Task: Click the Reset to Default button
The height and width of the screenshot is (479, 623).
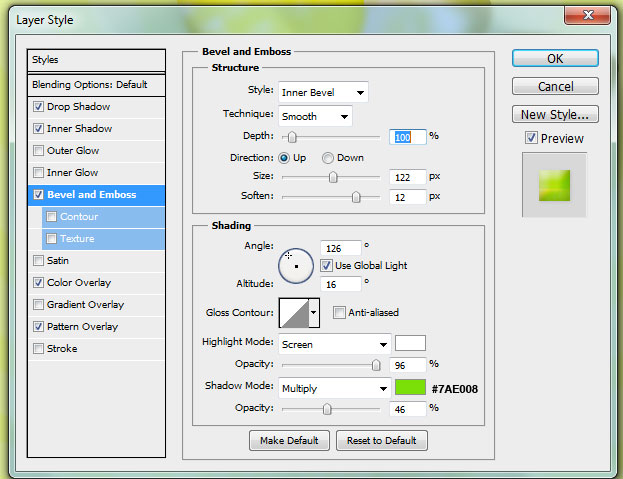Action: [381, 441]
